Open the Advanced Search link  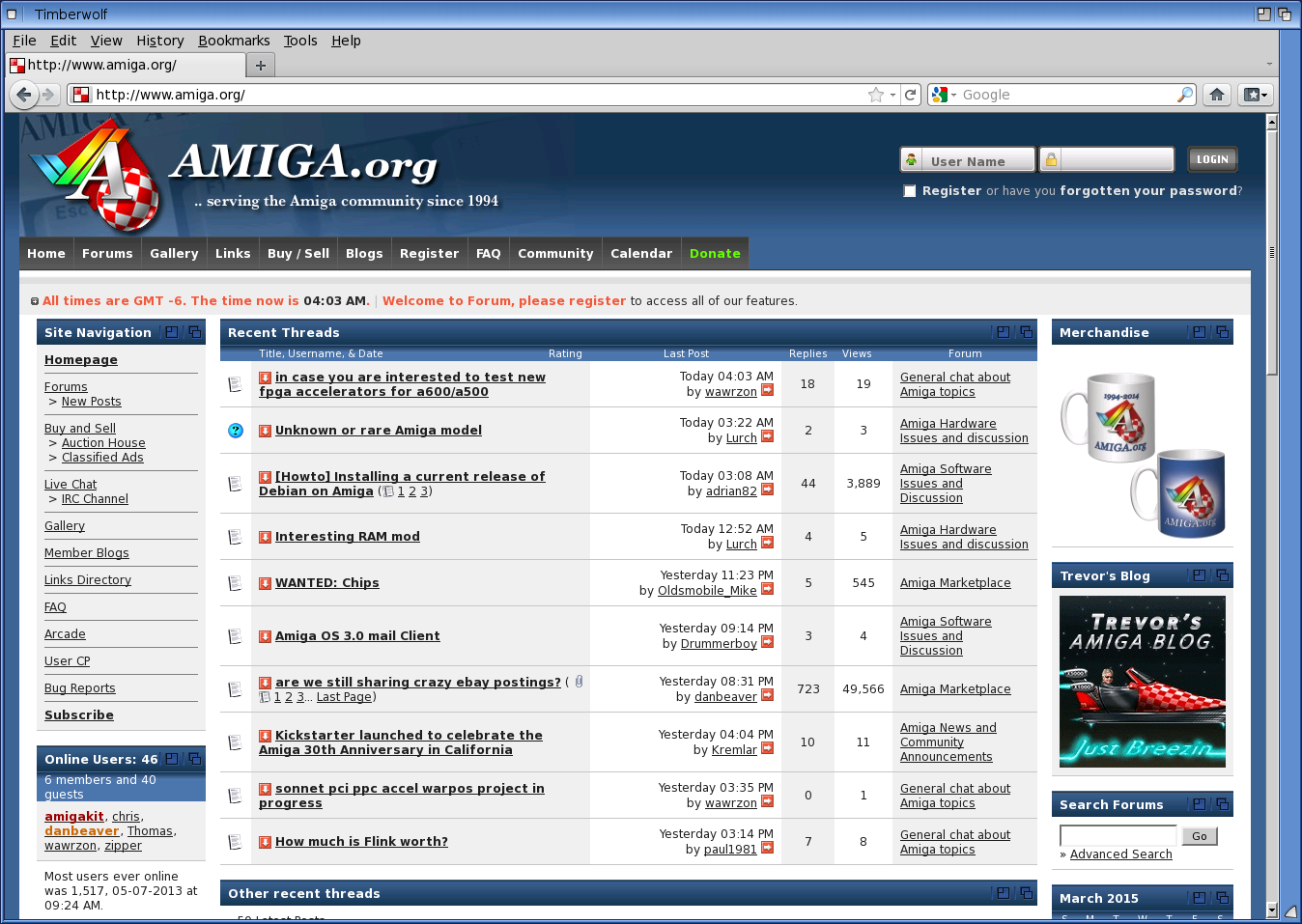pos(1120,854)
